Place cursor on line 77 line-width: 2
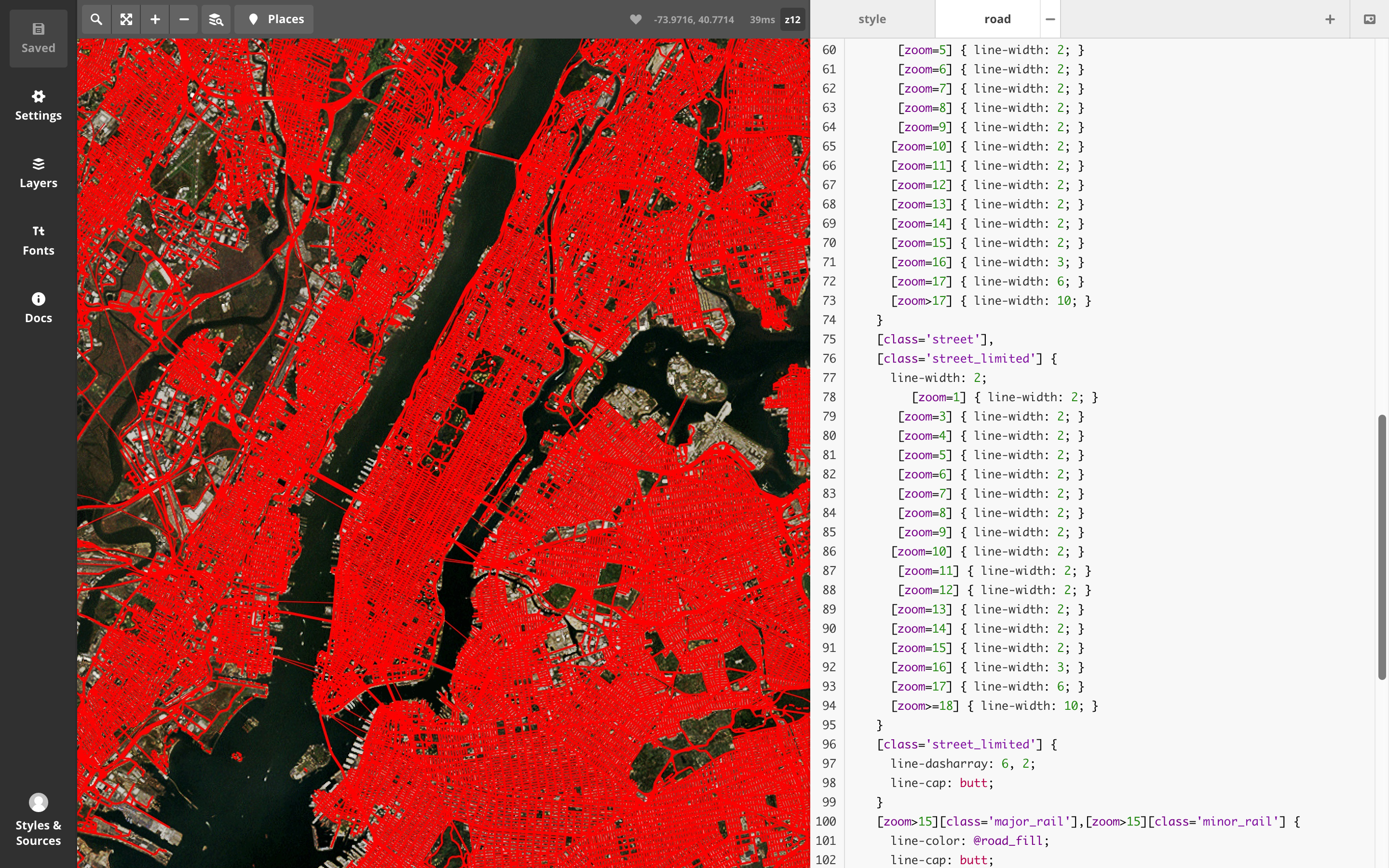Screen dimensions: 1389x868 [938, 378]
